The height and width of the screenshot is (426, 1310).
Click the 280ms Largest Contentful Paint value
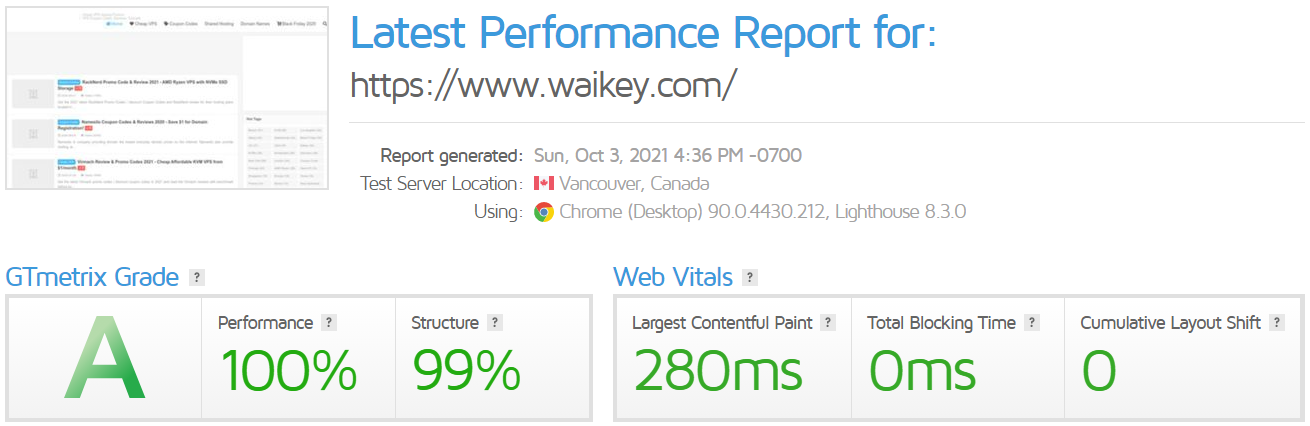tap(718, 370)
